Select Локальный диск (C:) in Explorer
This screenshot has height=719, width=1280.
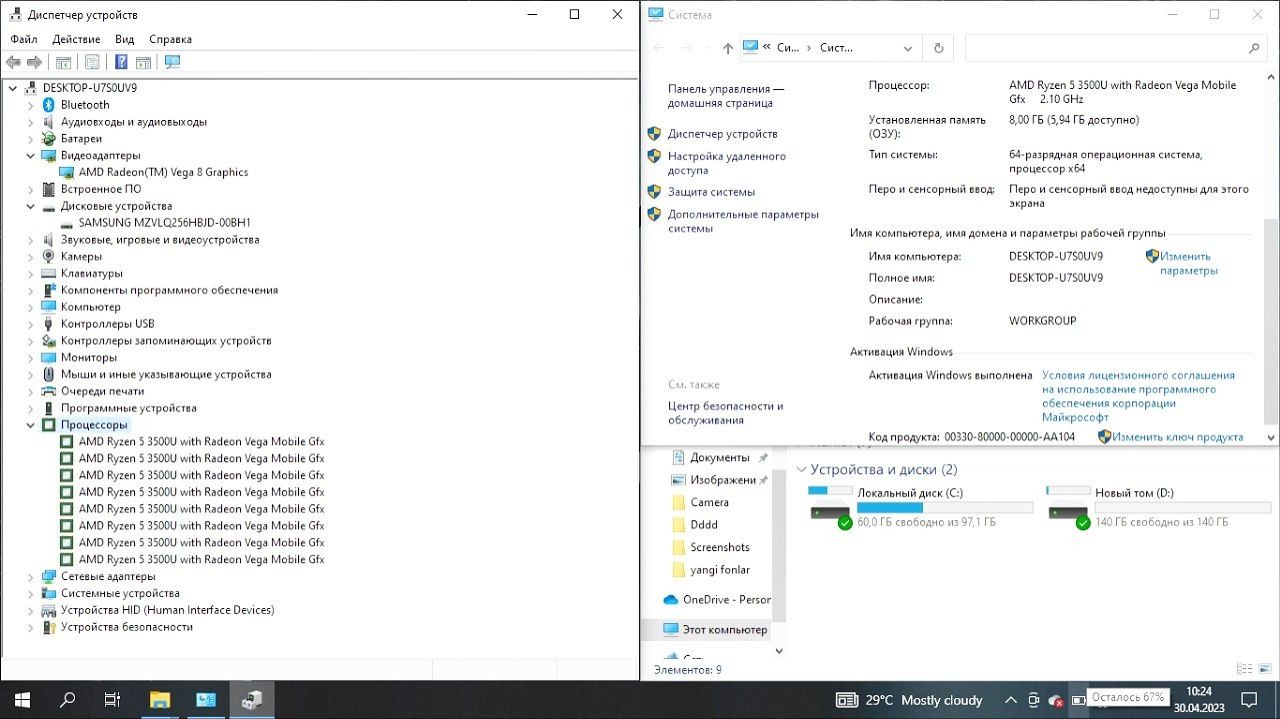tap(920, 507)
